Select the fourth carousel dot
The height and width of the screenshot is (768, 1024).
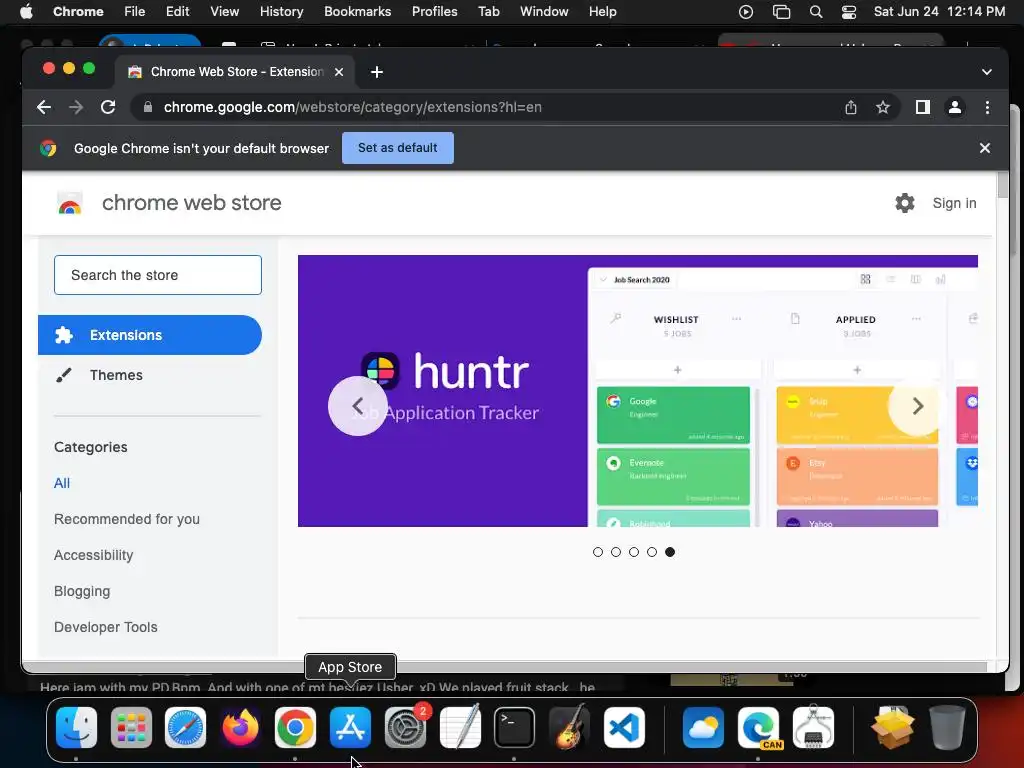pos(652,552)
